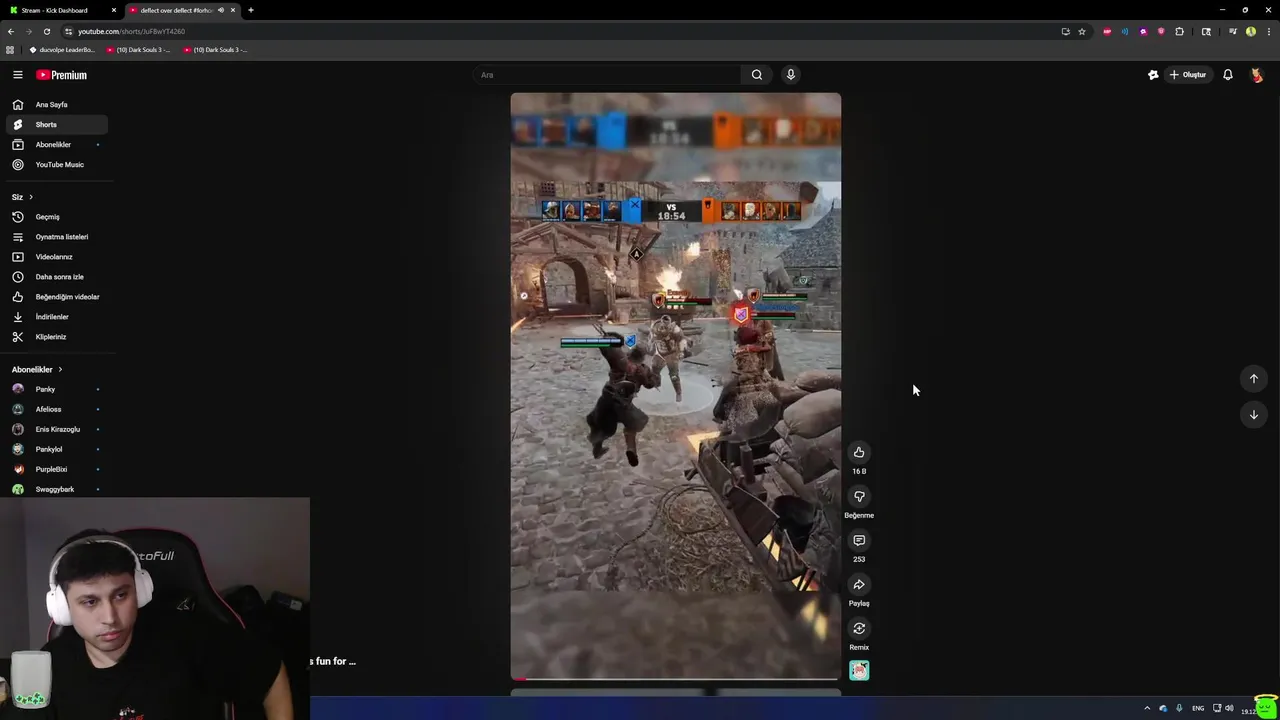Close the Kick Dashboard tab

pyautogui.click(x=114, y=10)
